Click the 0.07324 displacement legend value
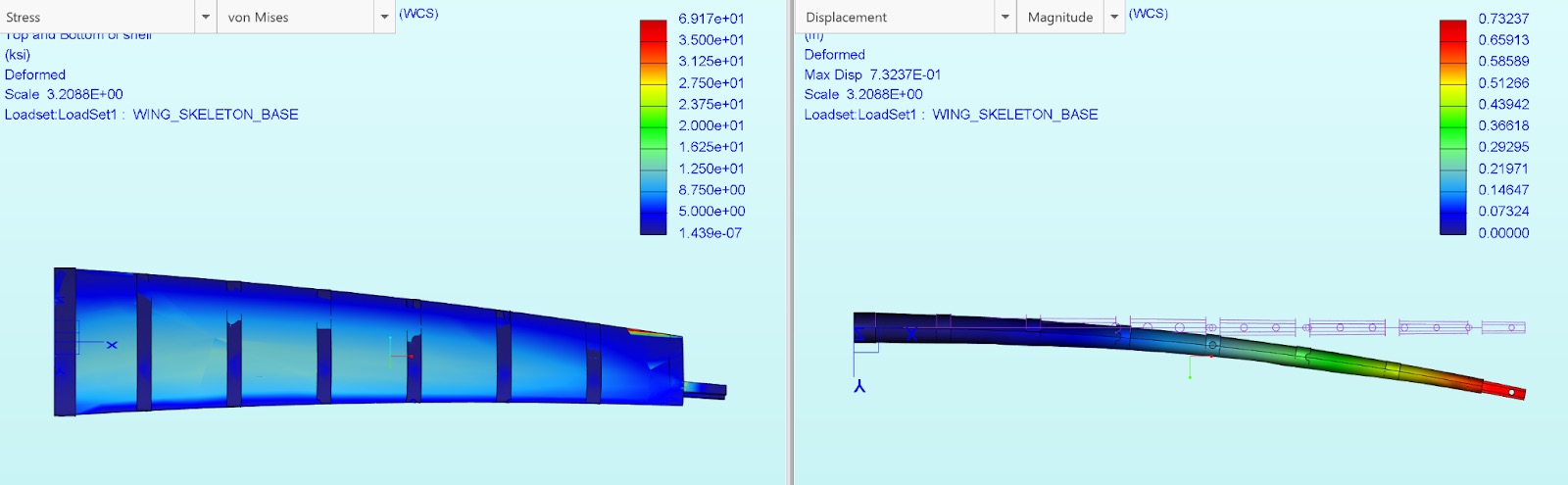This screenshot has height=485, width=1568. (x=1503, y=211)
